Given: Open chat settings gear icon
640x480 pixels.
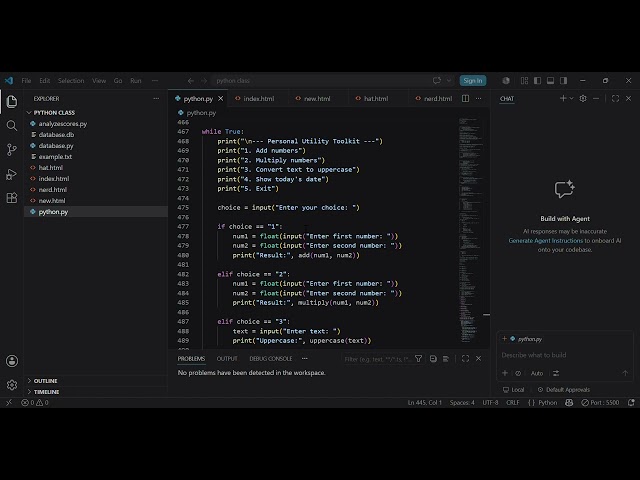Looking at the screenshot, I should click(583, 98).
